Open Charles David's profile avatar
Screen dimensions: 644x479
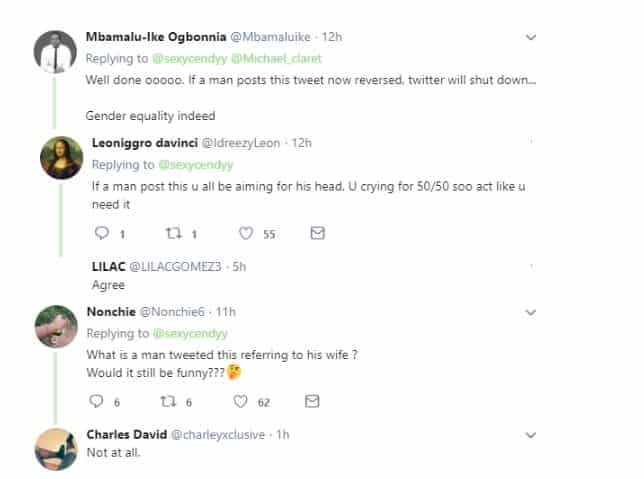click(x=56, y=449)
